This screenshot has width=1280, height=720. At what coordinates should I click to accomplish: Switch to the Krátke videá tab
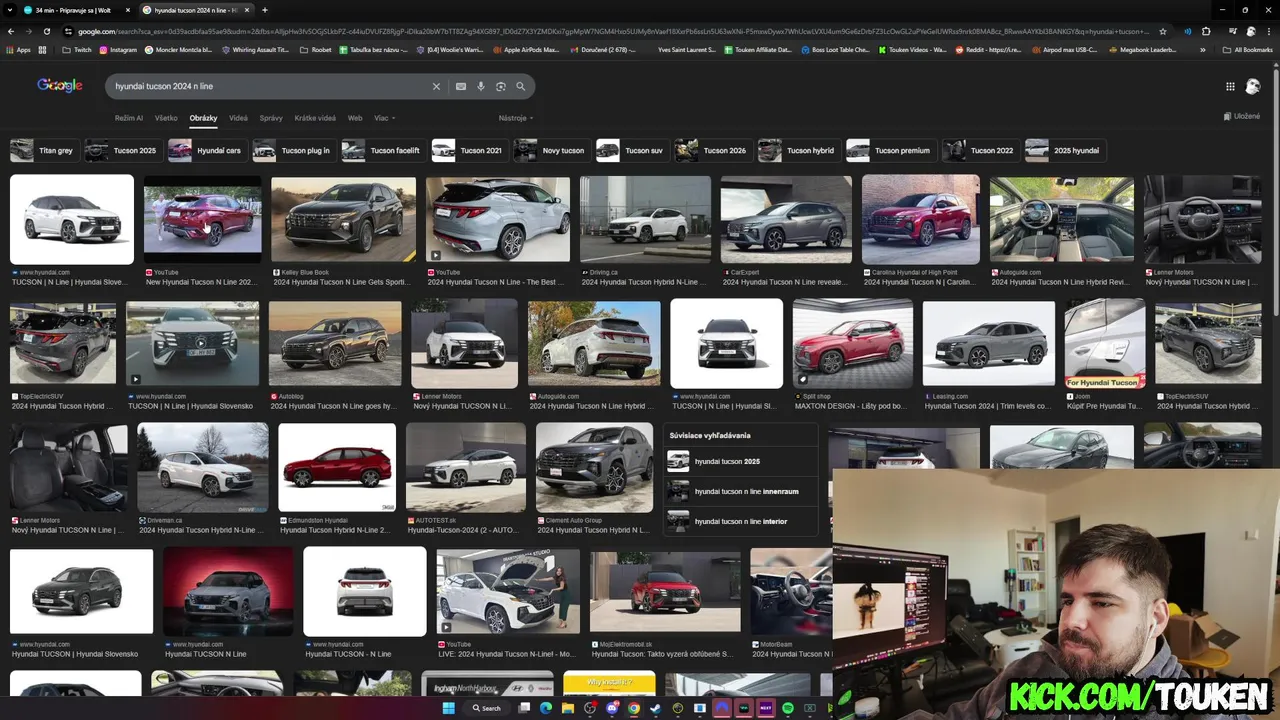315,118
